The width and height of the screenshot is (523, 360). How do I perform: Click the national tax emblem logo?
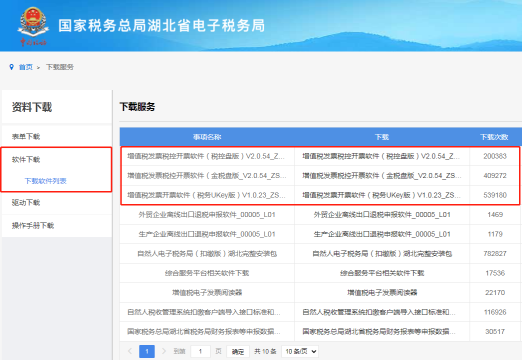click(33, 26)
